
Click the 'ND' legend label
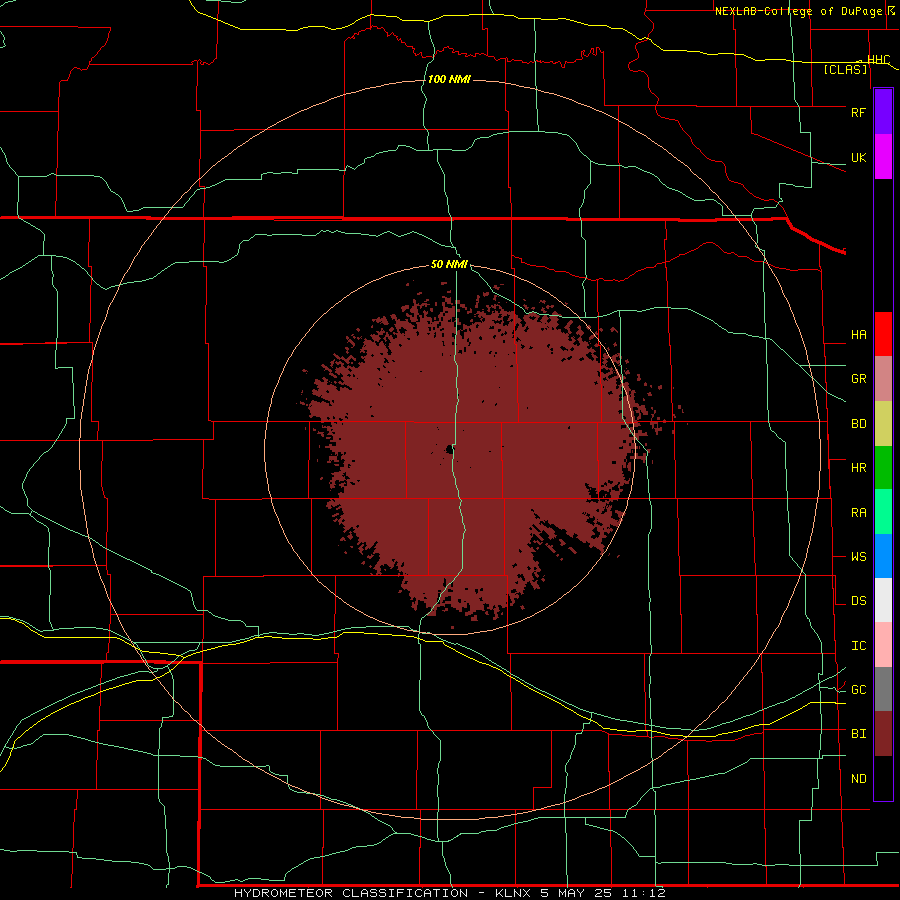tap(858, 778)
